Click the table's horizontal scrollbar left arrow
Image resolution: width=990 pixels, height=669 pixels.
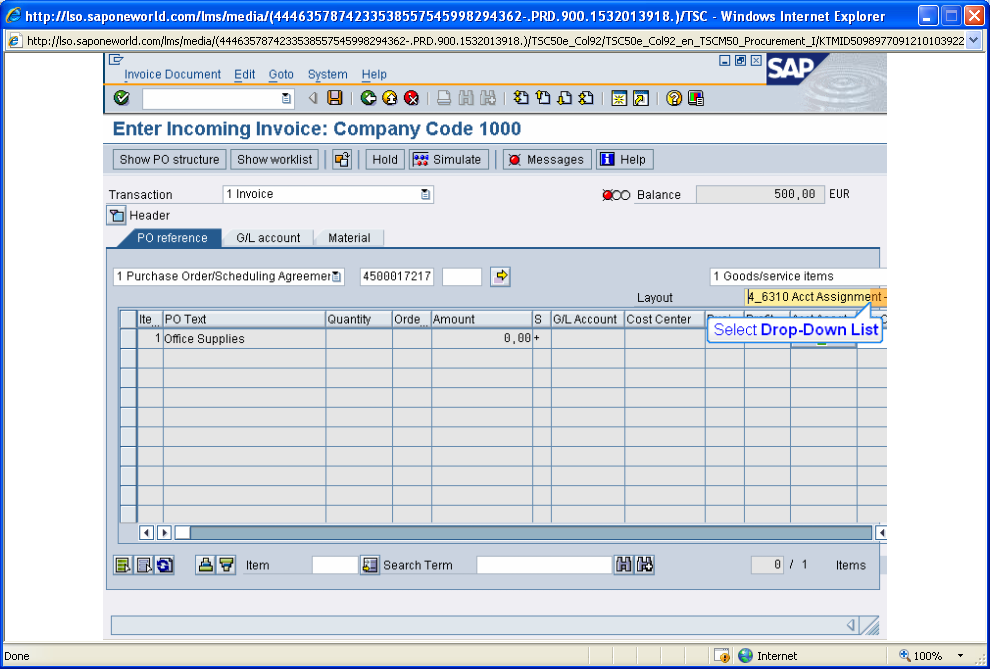tap(146, 533)
